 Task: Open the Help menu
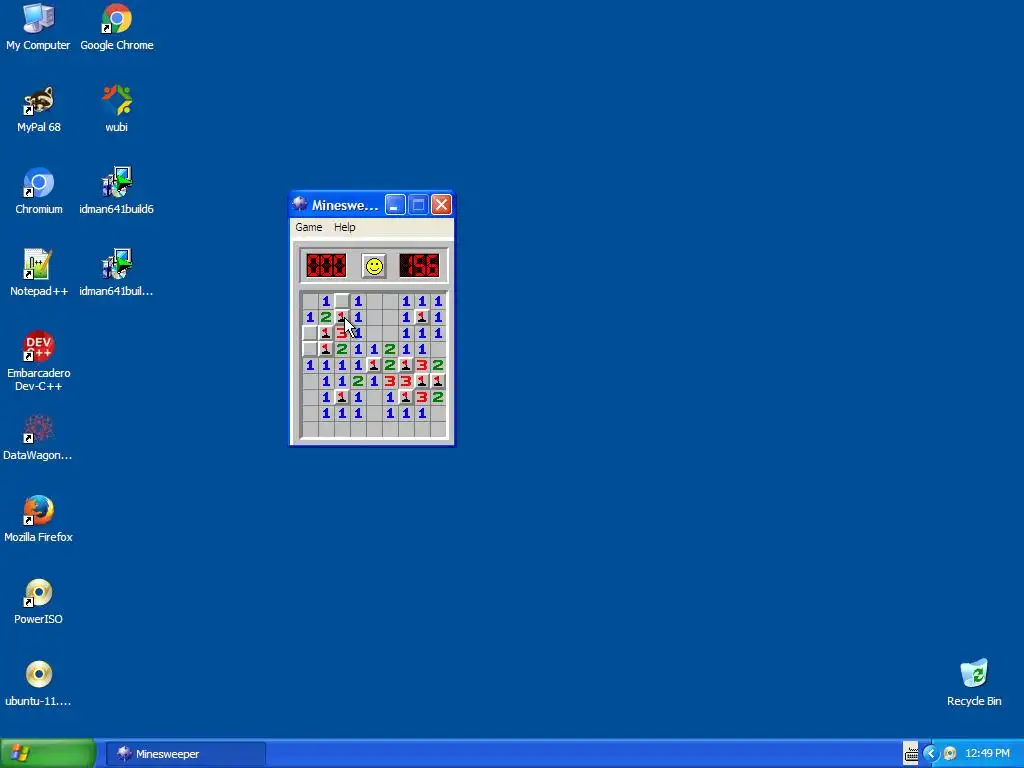[344, 227]
